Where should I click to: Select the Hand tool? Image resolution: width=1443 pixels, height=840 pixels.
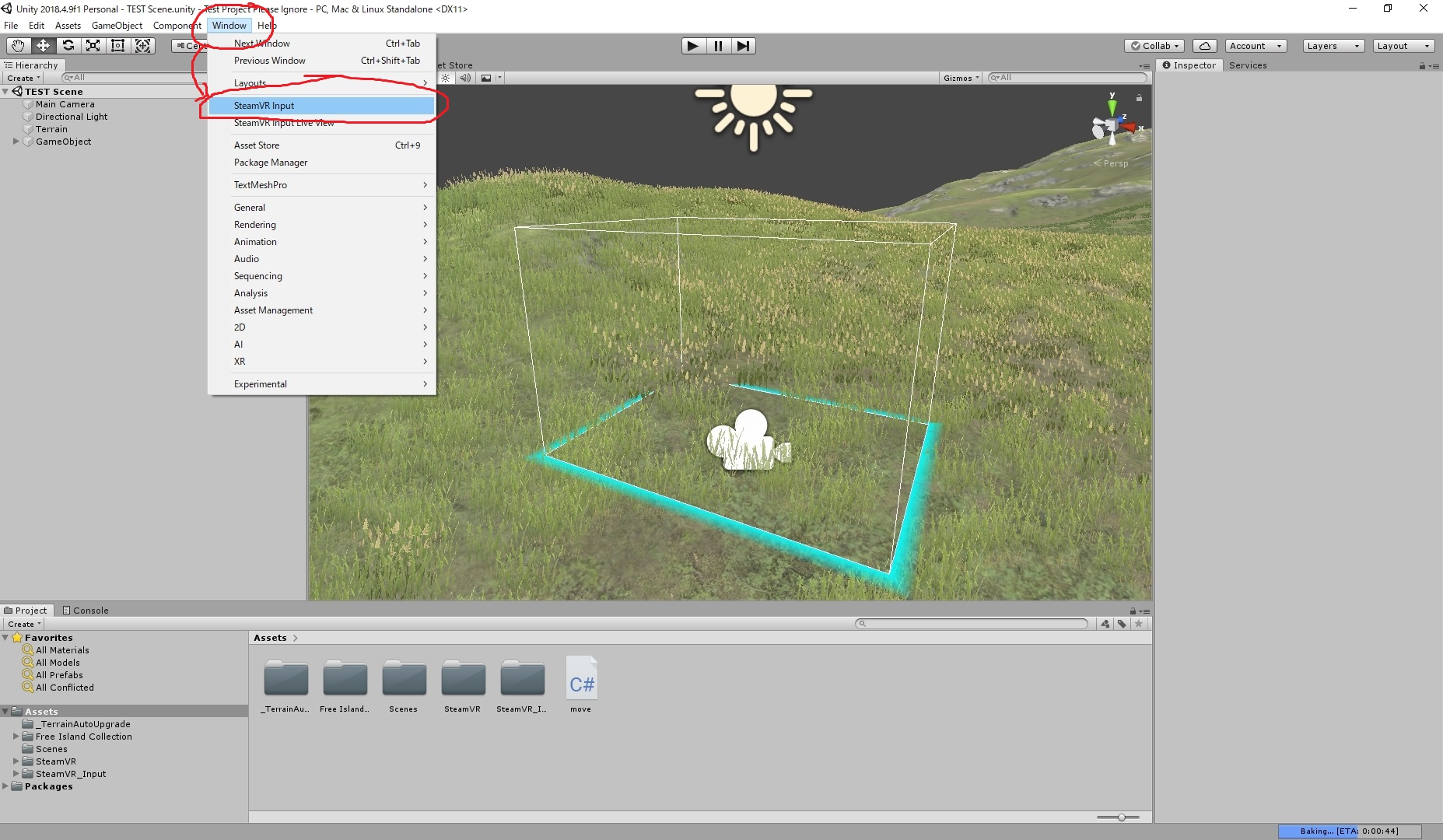click(x=18, y=46)
